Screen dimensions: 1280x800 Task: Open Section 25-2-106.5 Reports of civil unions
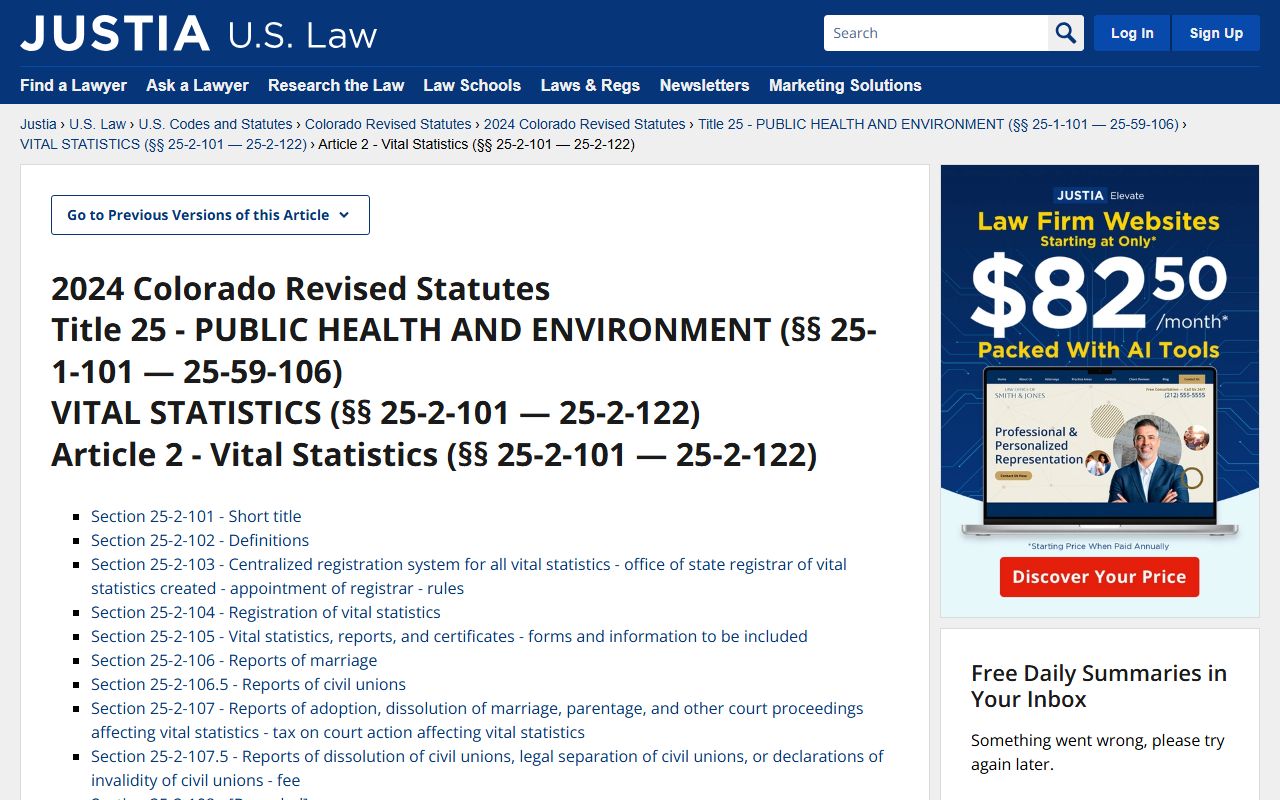pos(248,684)
